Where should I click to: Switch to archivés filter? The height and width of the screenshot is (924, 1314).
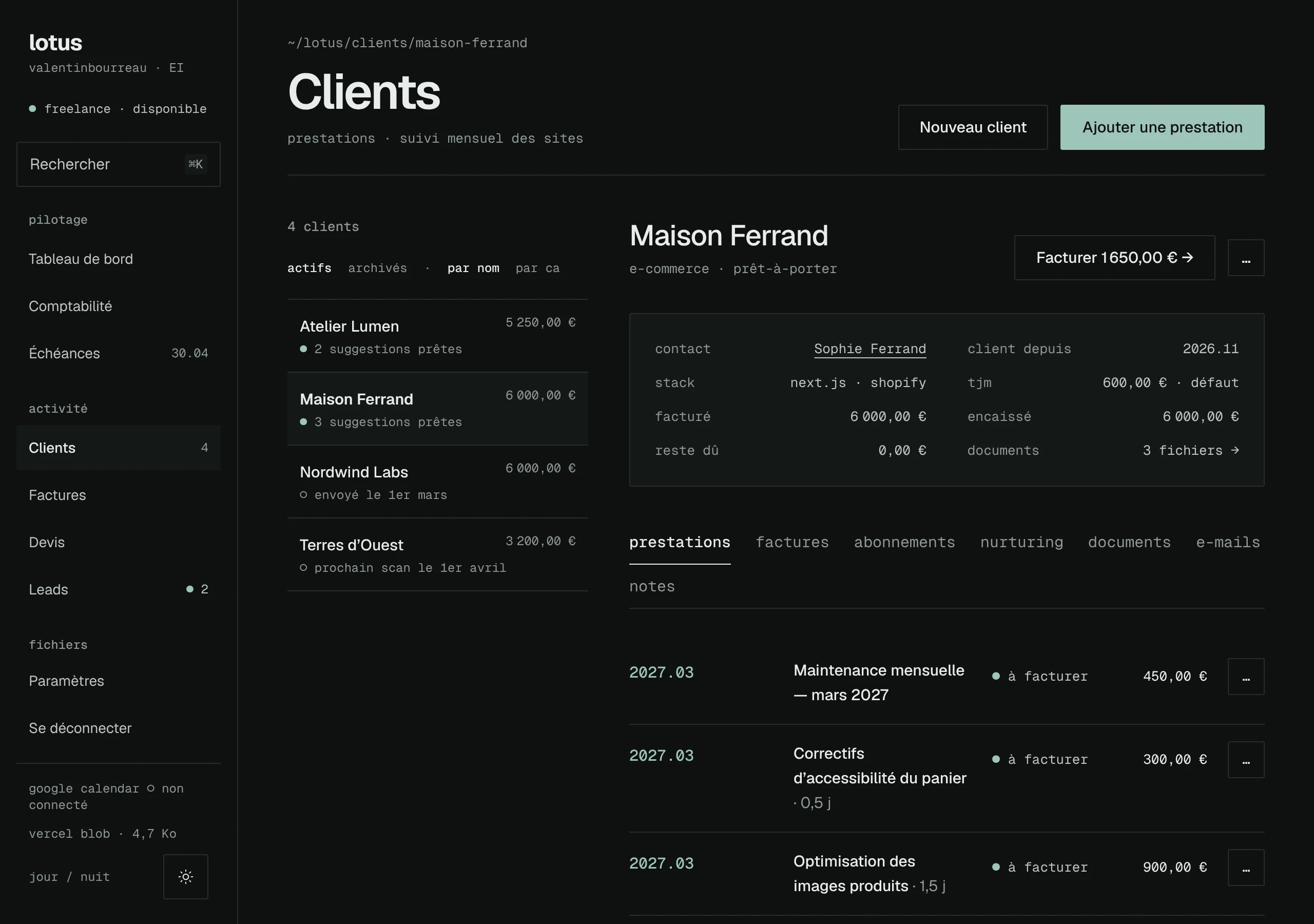(x=378, y=268)
